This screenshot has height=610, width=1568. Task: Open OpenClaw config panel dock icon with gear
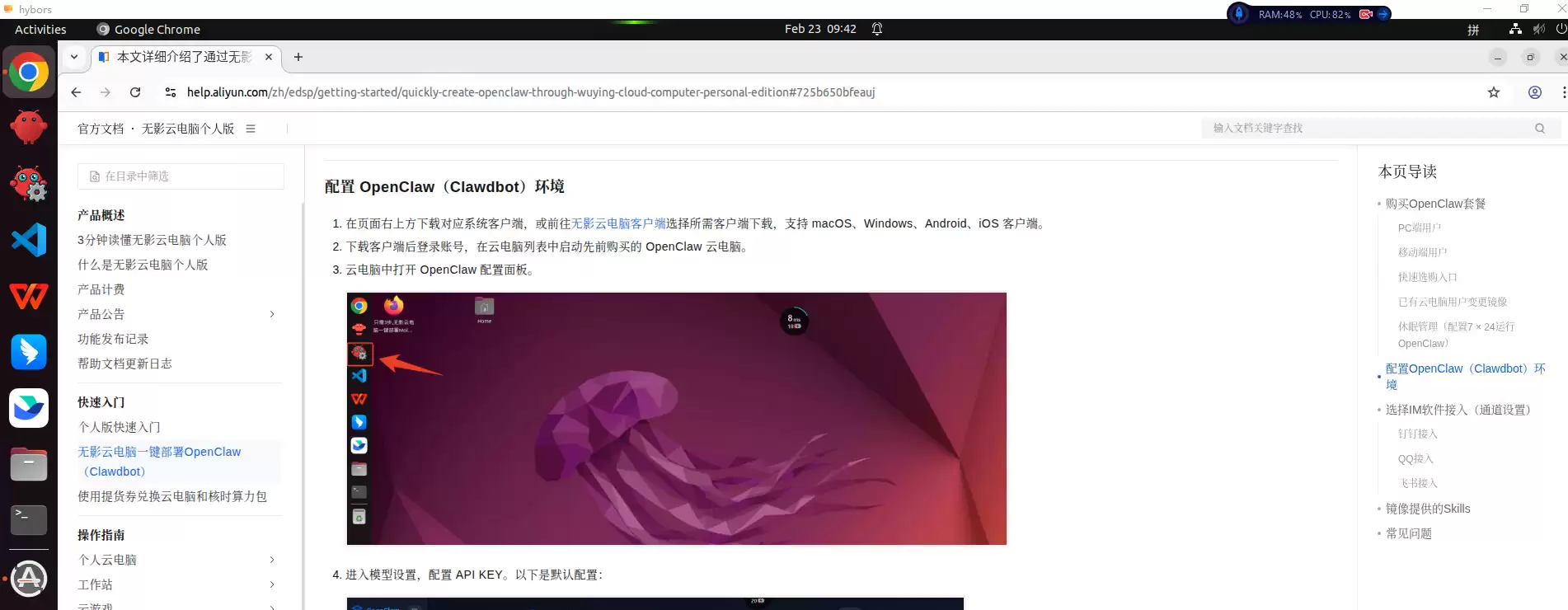pyautogui.click(x=29, y=183)
